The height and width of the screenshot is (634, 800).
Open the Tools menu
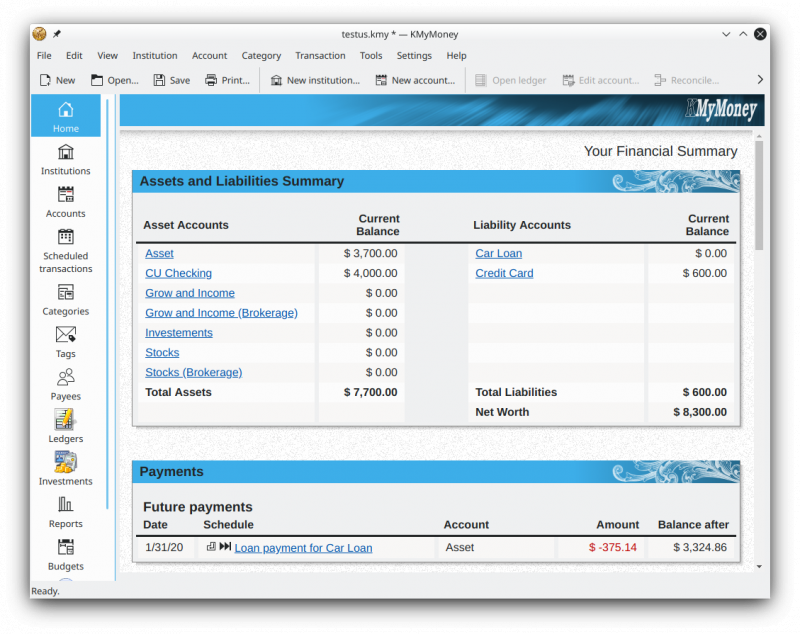click(370, 56)
